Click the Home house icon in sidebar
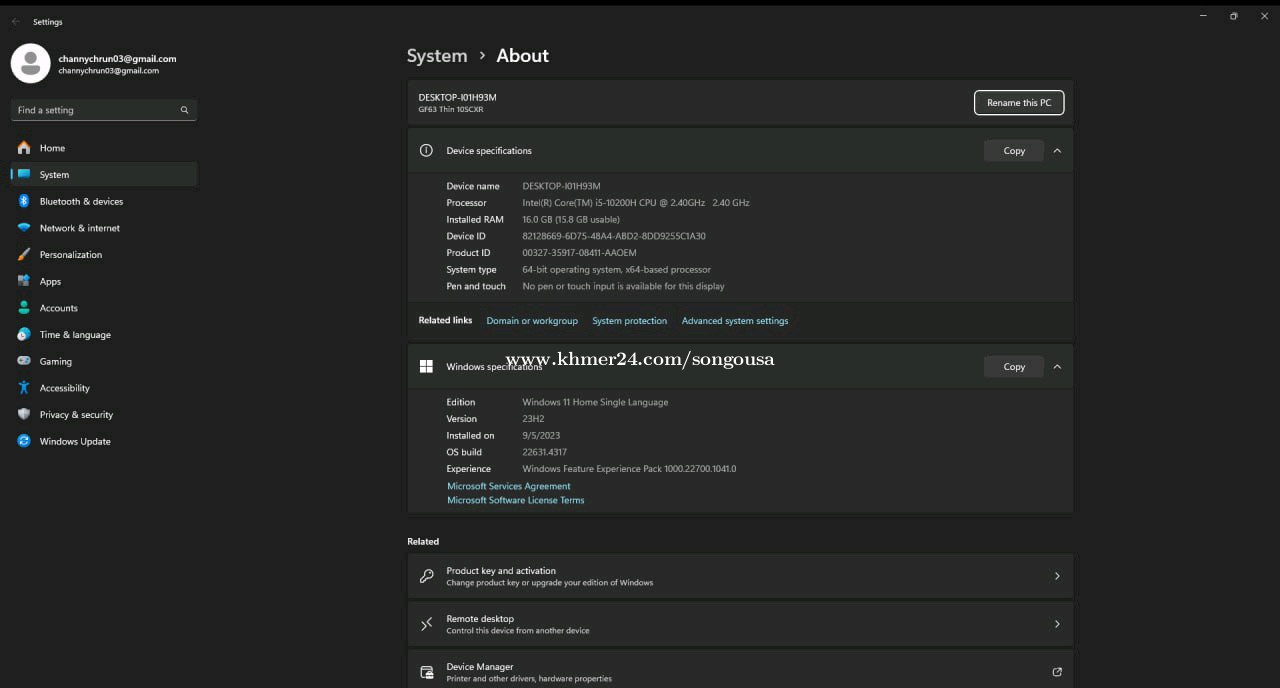 24,148
